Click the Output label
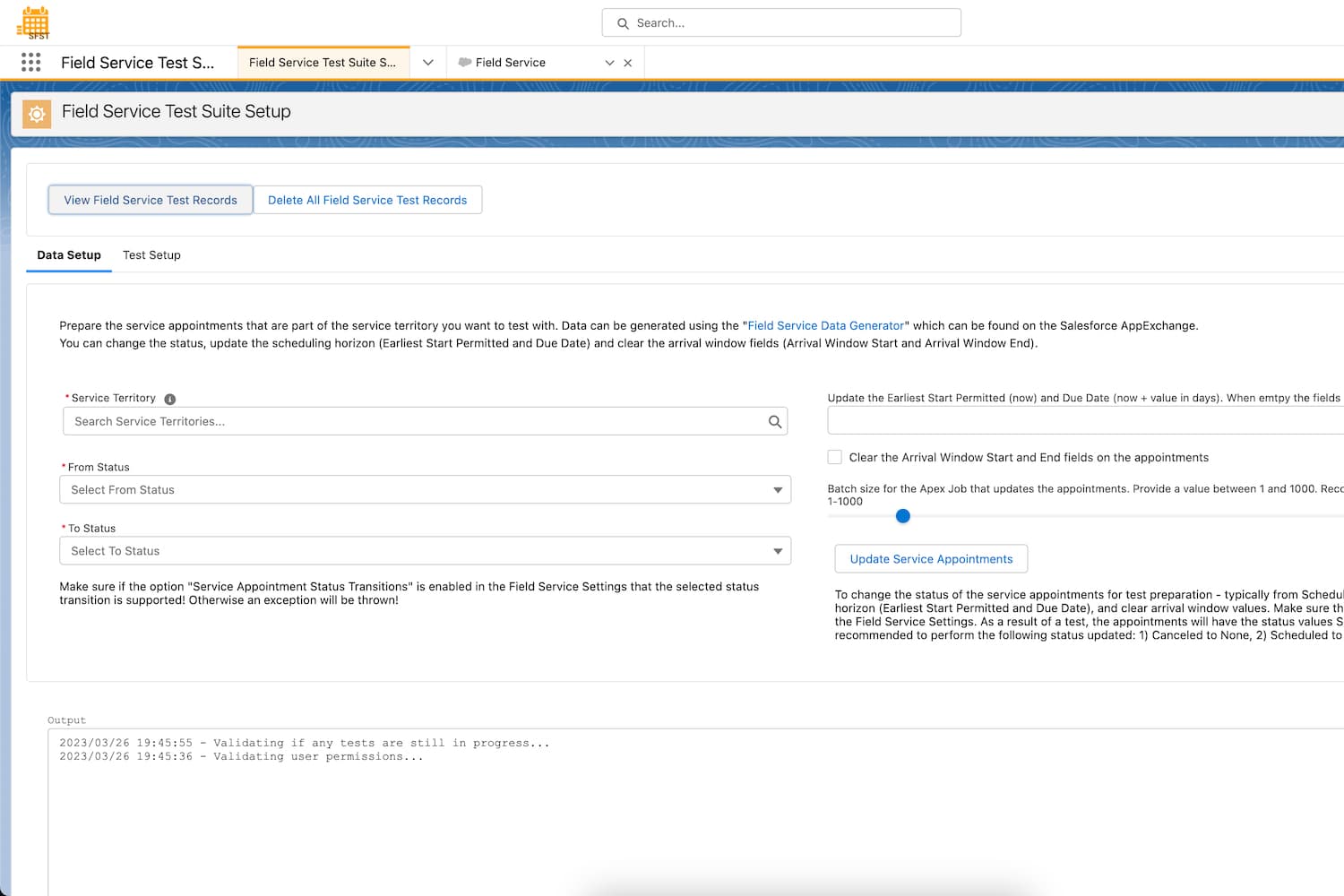Screen dimensions: 1344x896 tap(66, 720)
